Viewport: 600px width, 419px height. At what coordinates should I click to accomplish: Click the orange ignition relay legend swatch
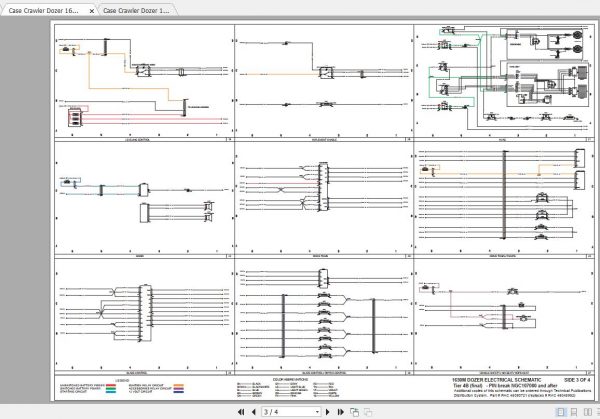[x=179, y=385]
